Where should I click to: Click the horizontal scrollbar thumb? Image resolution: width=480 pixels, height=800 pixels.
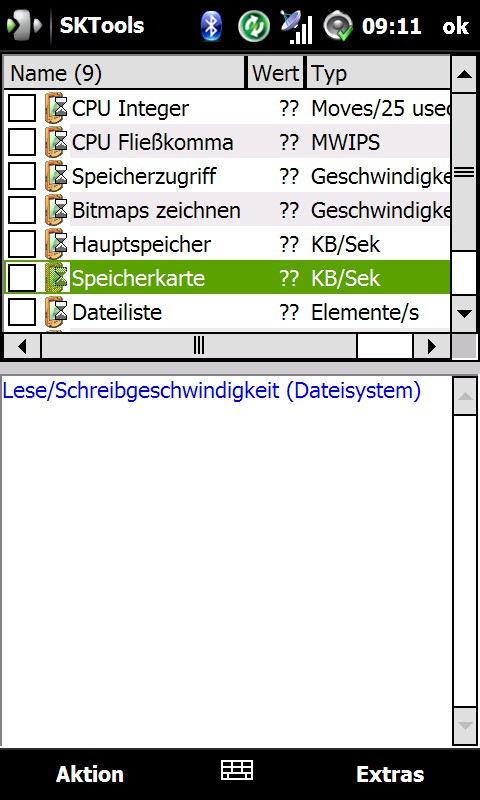click(x=199, y=346)
